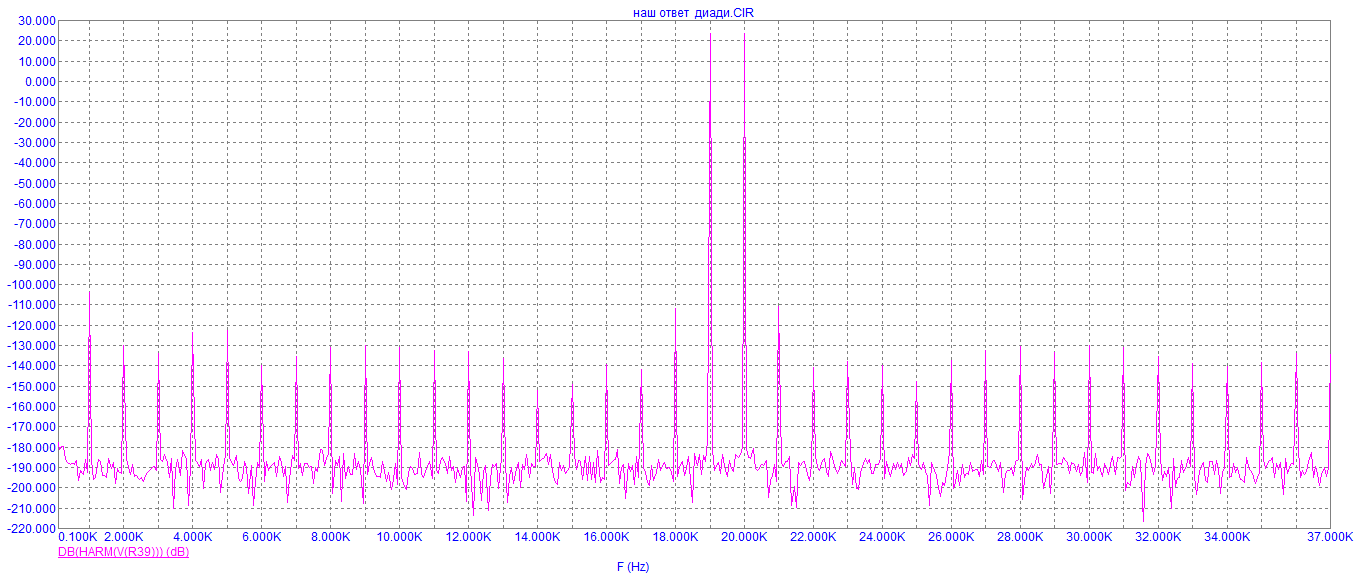Image resolution: width=1362 pixels, height=587 pixels.
Task: Select the -130.000 Y-axis label
Action: click(x=33, y=346)
